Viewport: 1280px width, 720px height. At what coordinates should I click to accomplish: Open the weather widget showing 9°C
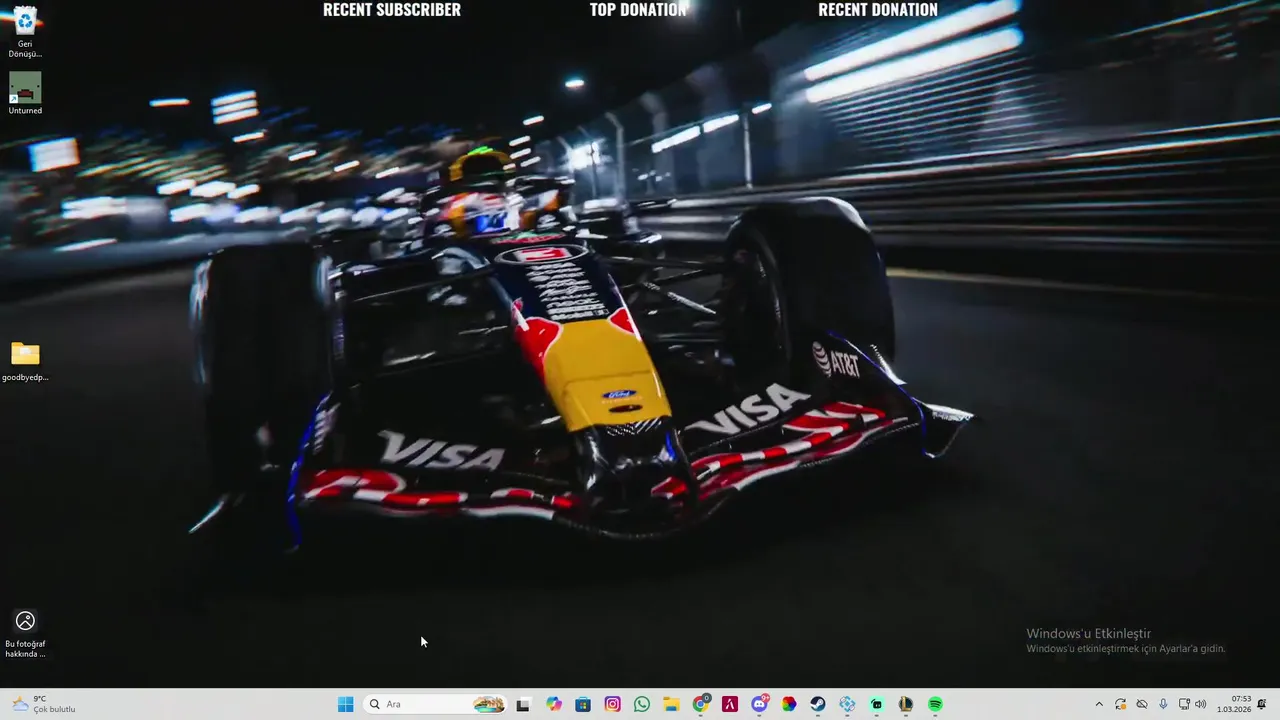coord(44,704)
